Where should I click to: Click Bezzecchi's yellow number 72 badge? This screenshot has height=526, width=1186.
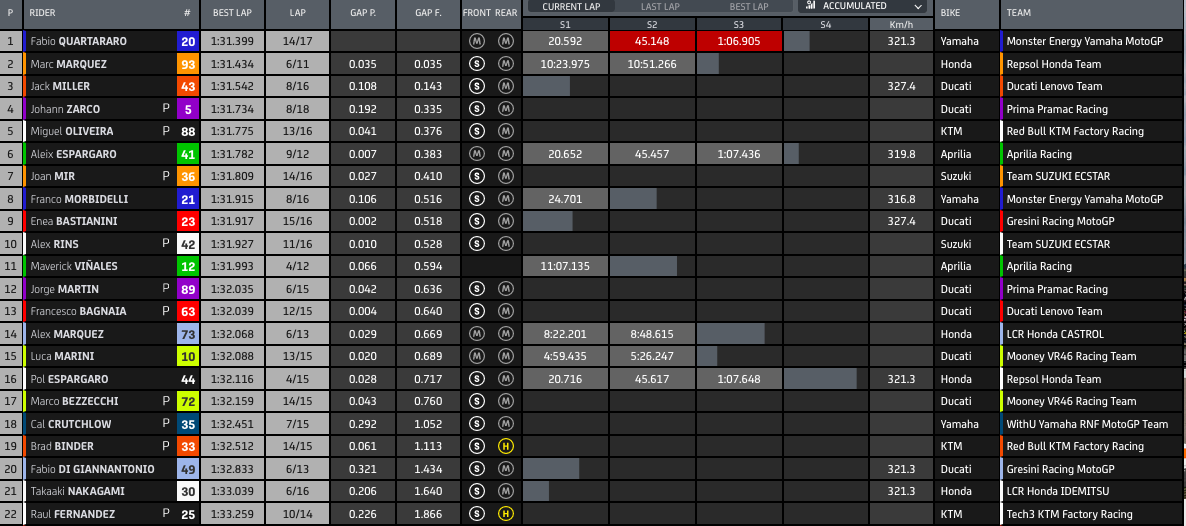coord(188,401)
